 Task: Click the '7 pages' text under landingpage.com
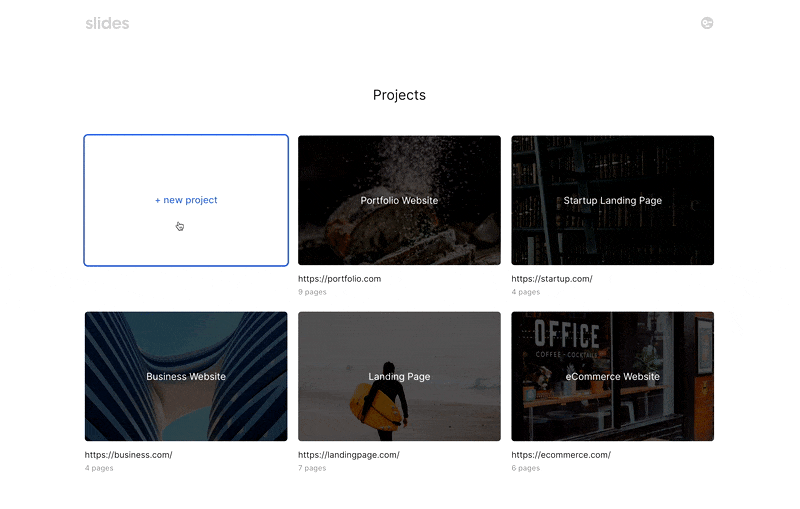(x=312, y=468)
